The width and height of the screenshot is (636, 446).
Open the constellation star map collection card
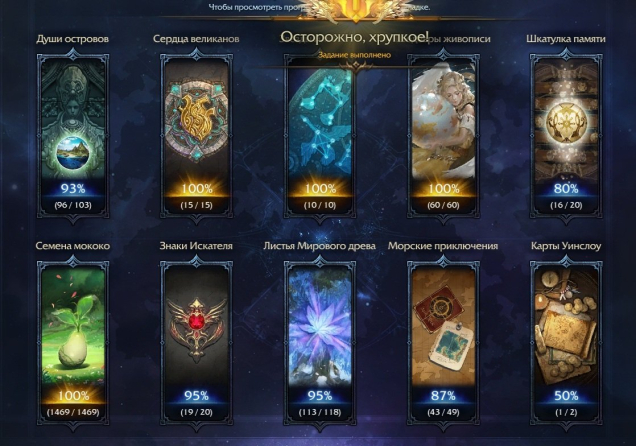coord(320,136)
